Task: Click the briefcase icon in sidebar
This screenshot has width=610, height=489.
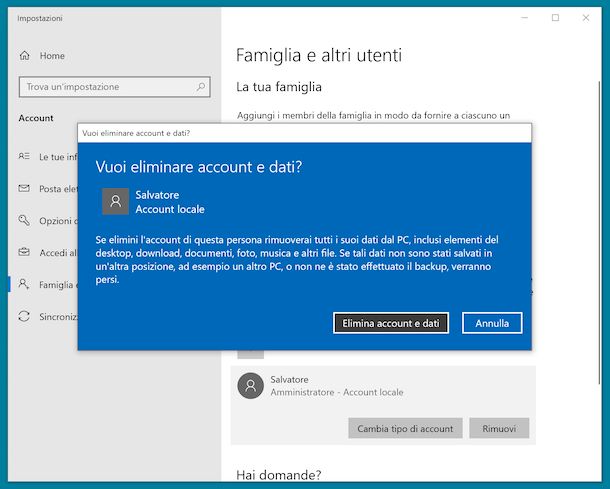Action: point(24,252)
